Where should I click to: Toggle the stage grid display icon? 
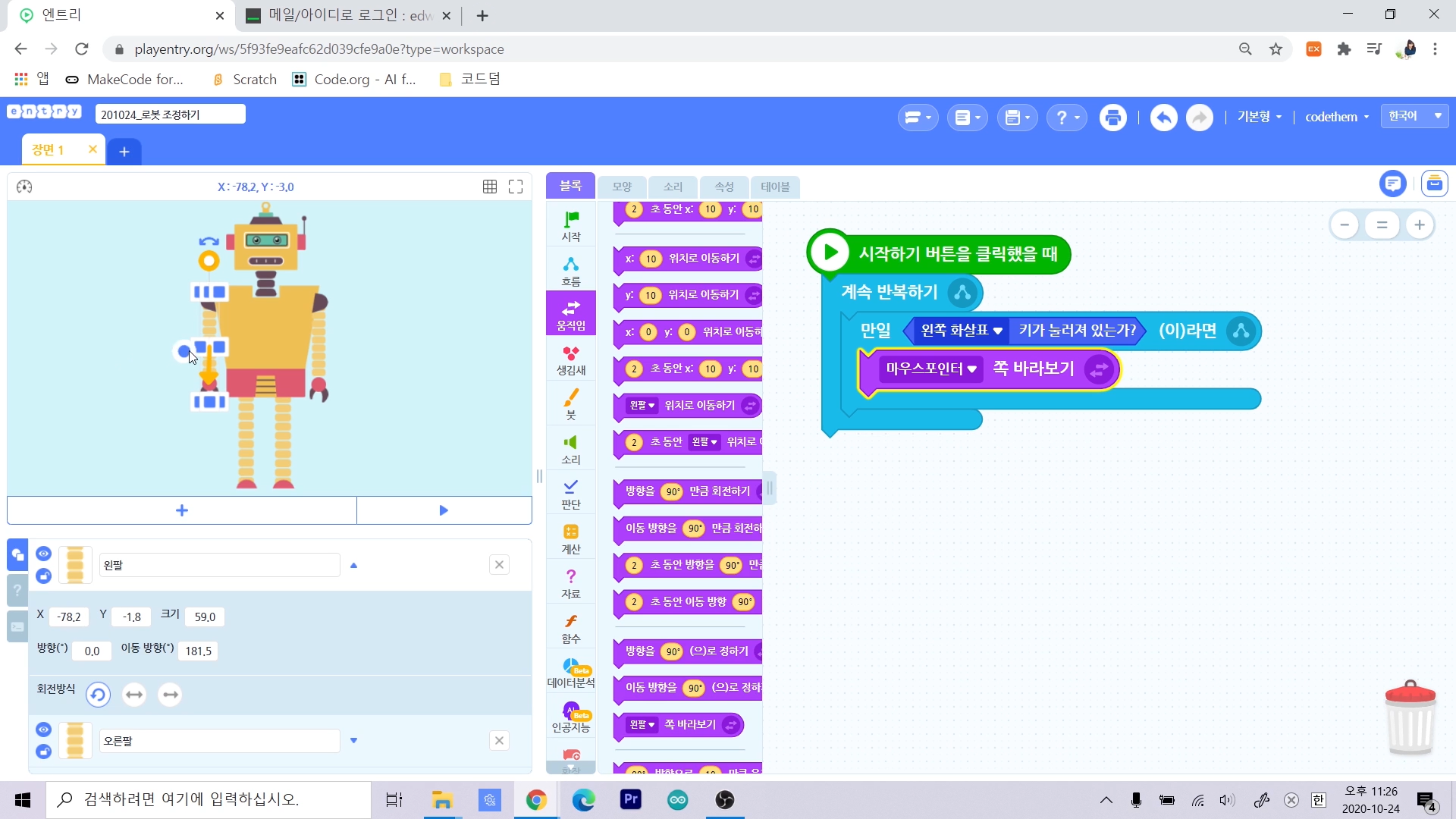[x=490, y=187]
